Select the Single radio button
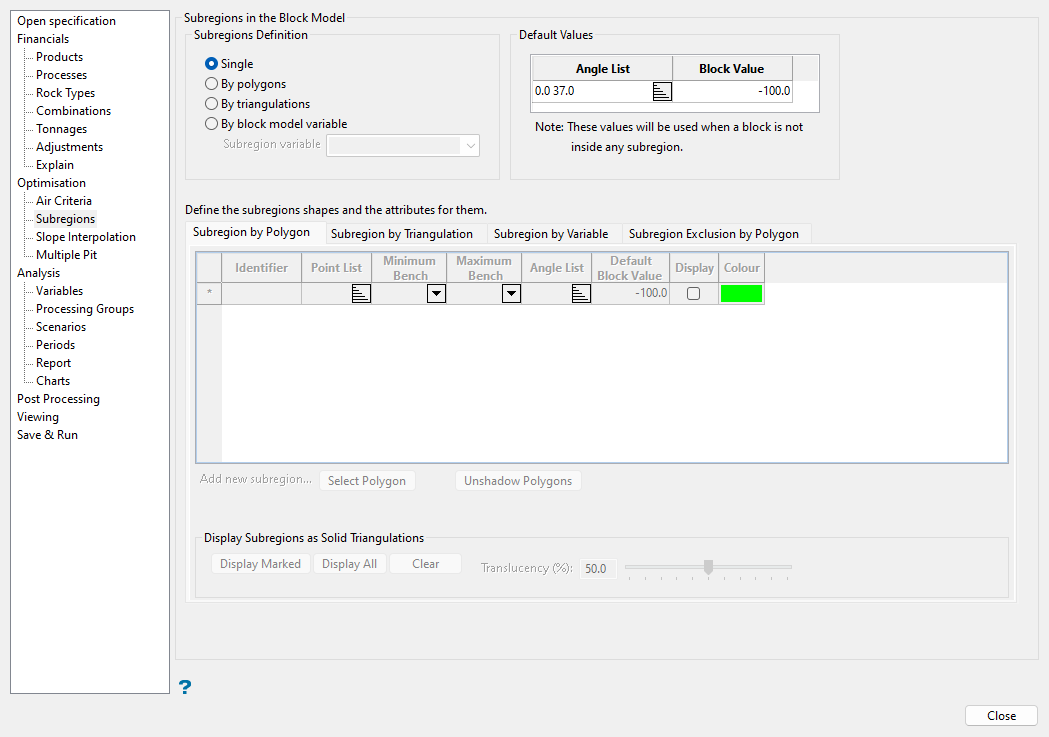Viewport: 1049px width, 737px height. click(x=211, y=64)
